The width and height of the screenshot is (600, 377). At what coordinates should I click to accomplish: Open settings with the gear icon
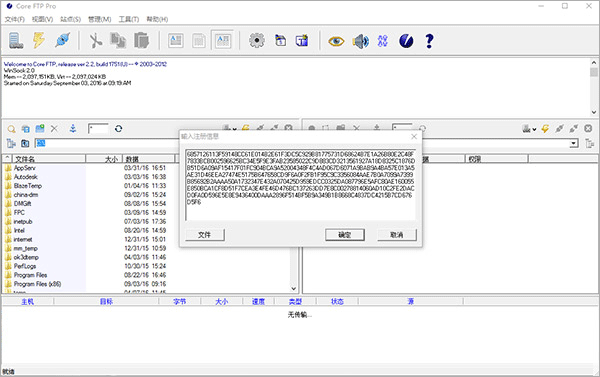[257, 41]
